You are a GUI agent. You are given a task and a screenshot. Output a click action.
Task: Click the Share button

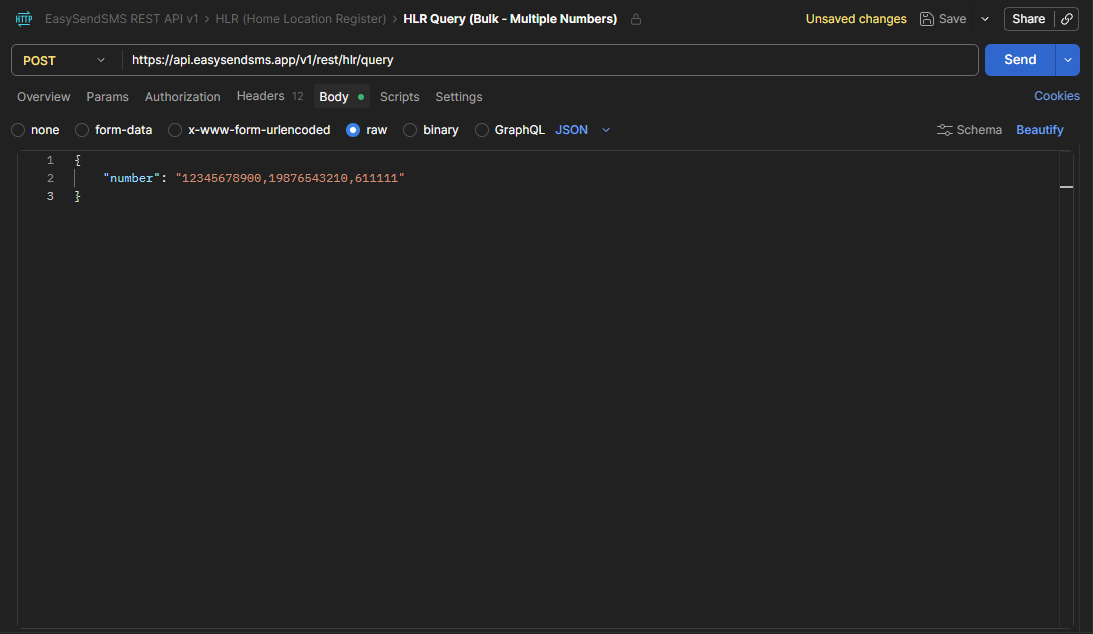[1029, 19]
